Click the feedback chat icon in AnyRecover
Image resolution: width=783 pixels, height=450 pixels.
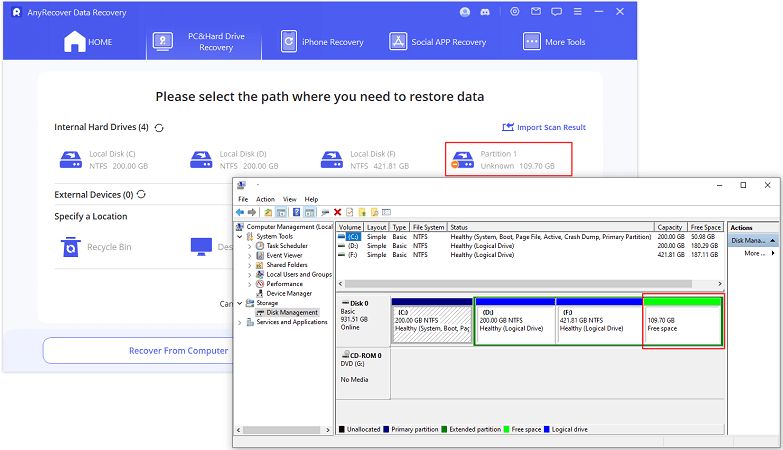556,11
